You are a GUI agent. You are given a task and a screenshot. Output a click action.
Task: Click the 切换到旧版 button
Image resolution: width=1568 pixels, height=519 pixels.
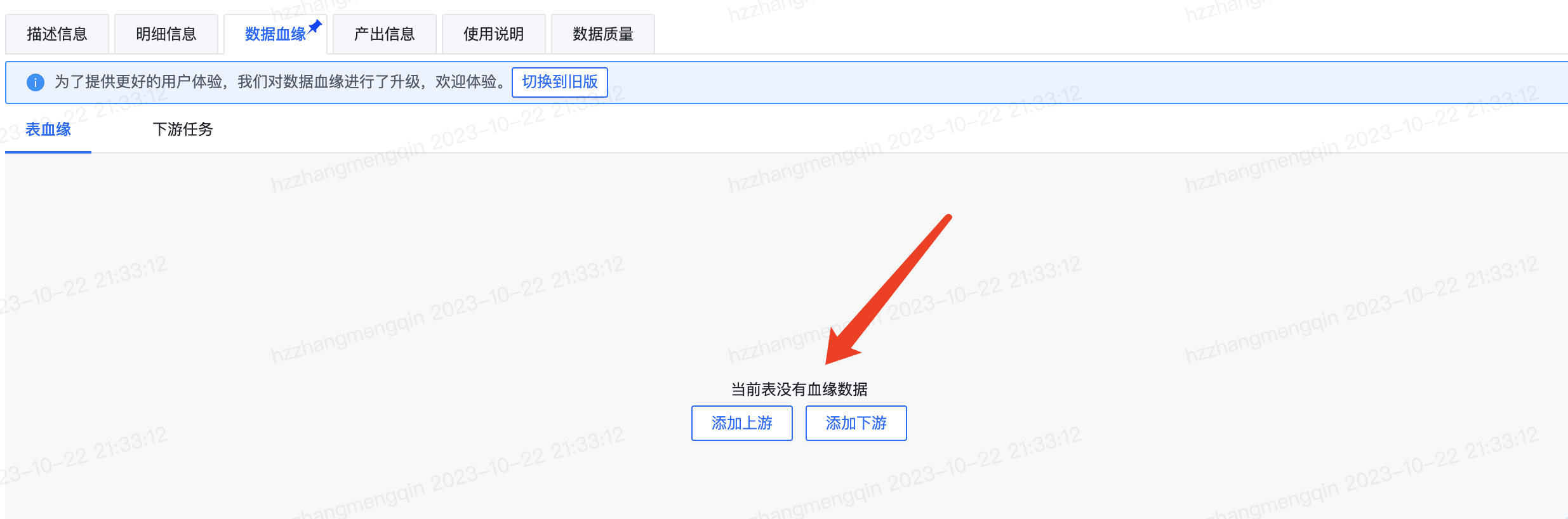click(x=560, y=82)
